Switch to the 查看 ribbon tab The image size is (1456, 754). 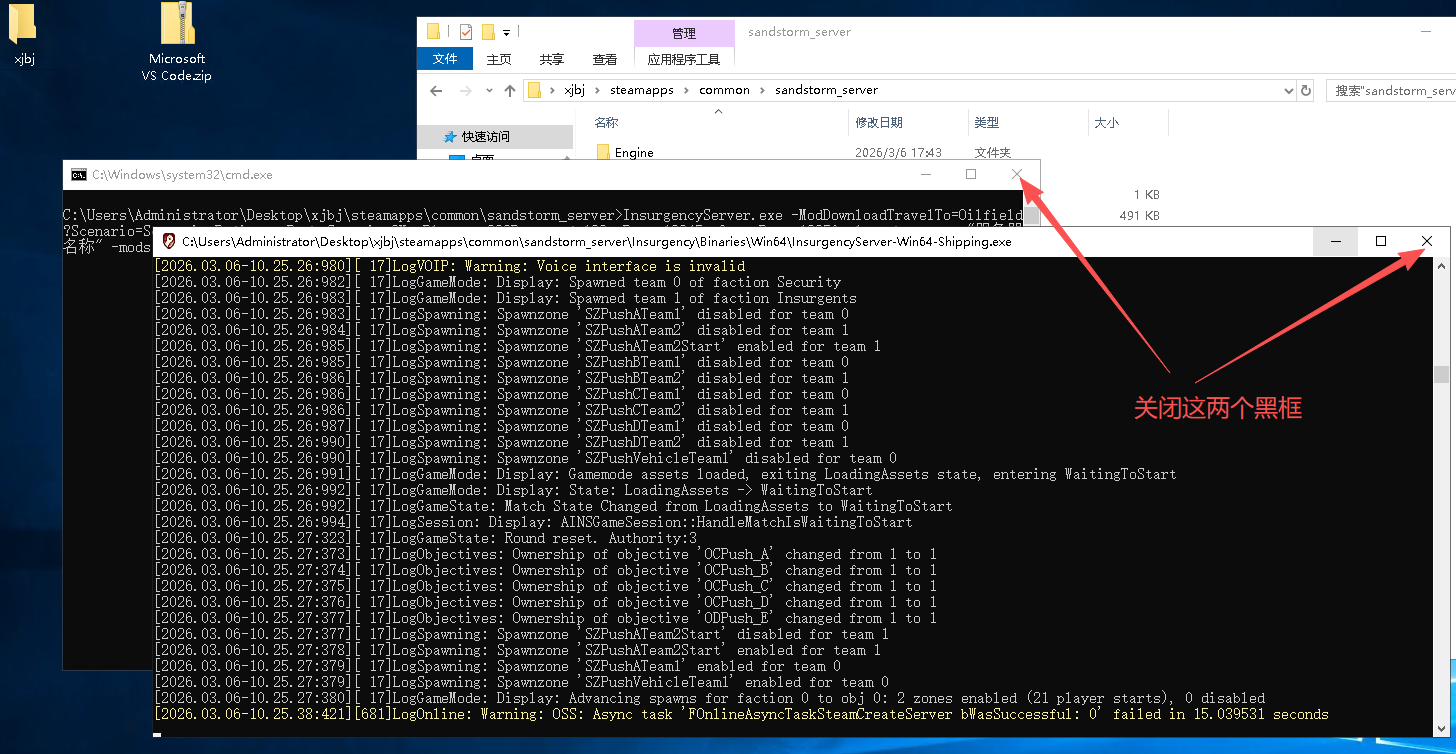604,59
